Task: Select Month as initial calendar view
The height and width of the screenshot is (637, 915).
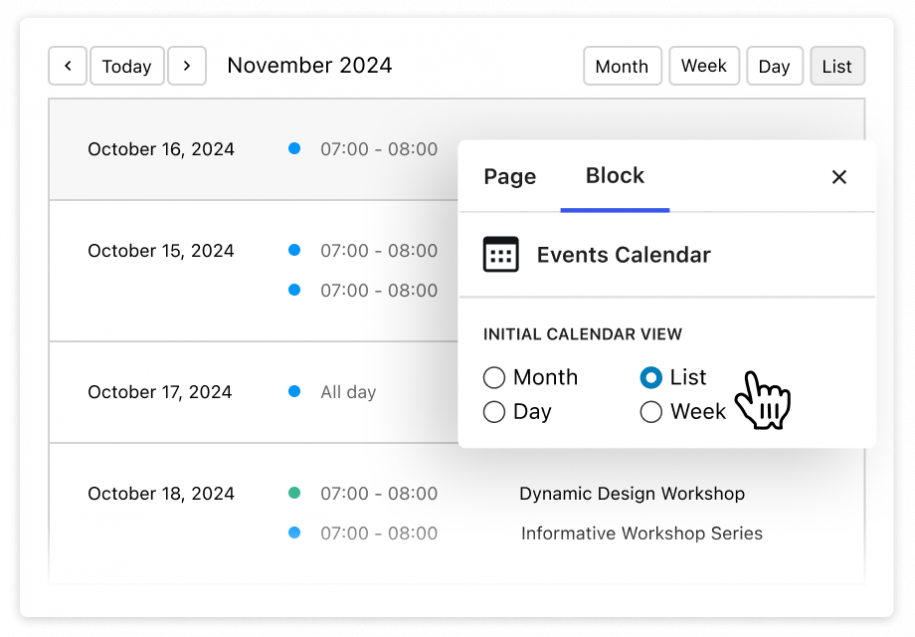Action: click(494, 377)
